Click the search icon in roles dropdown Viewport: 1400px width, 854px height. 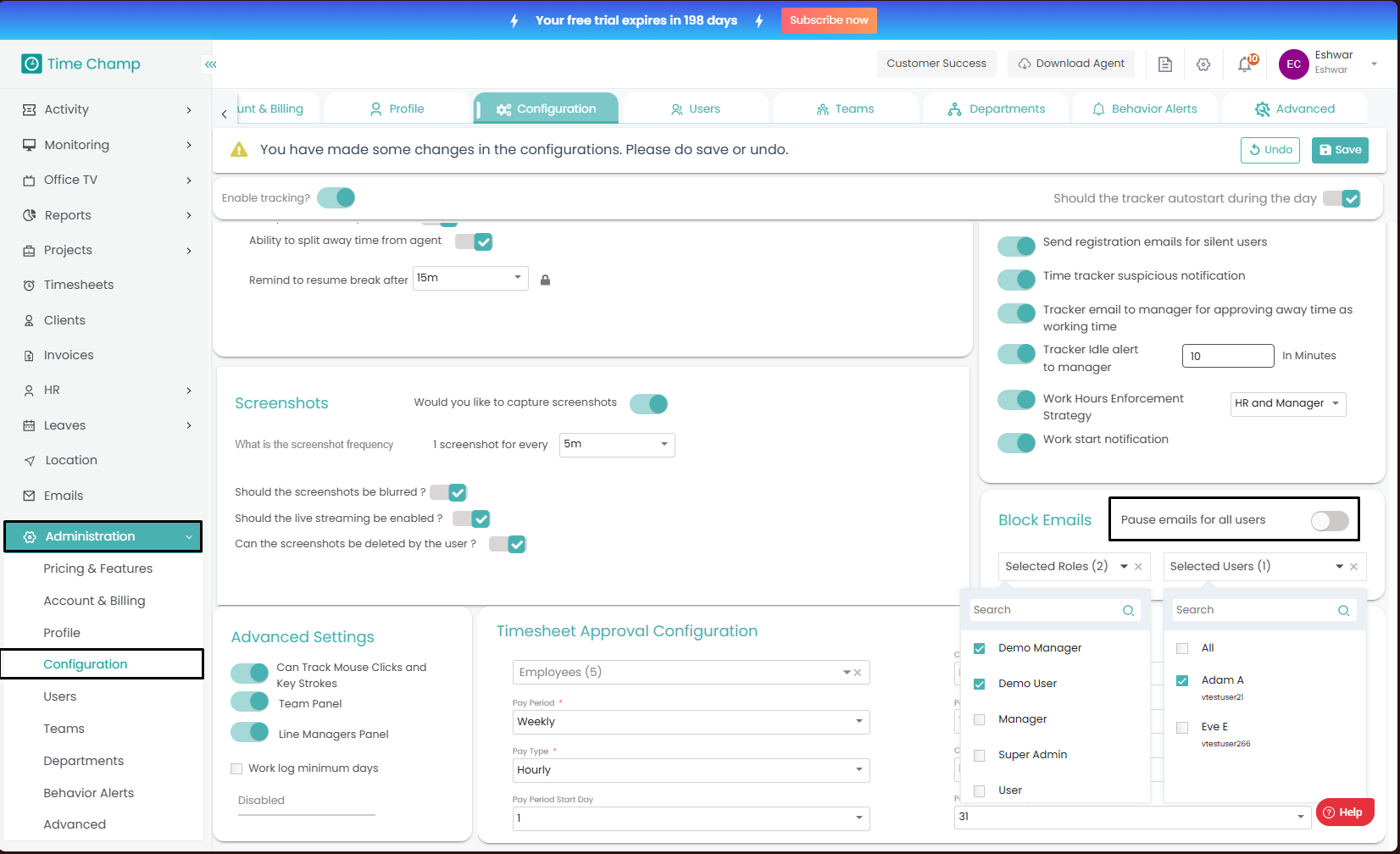(x=1128, y=610)
